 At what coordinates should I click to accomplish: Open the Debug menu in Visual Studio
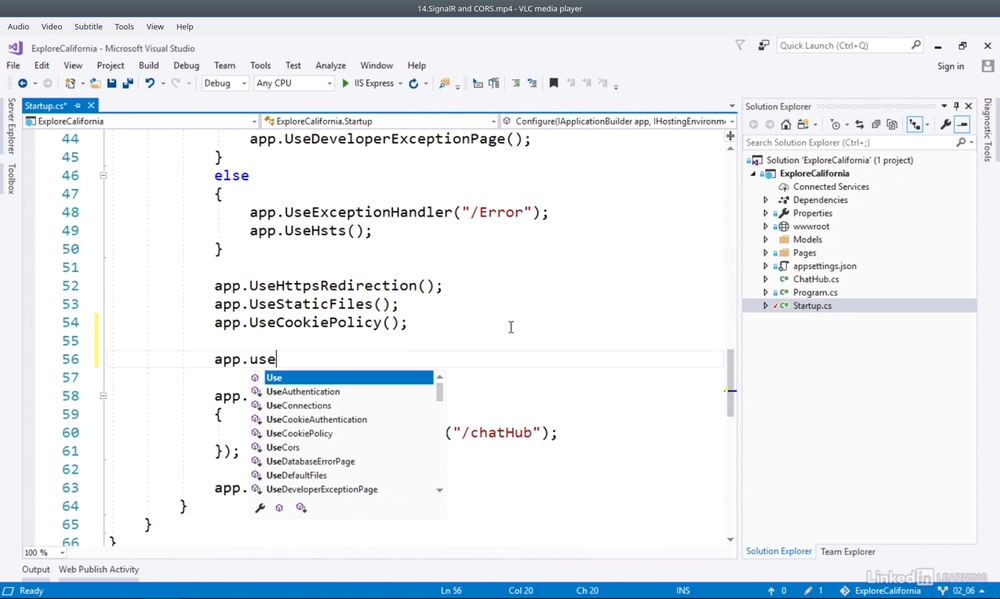186,66
